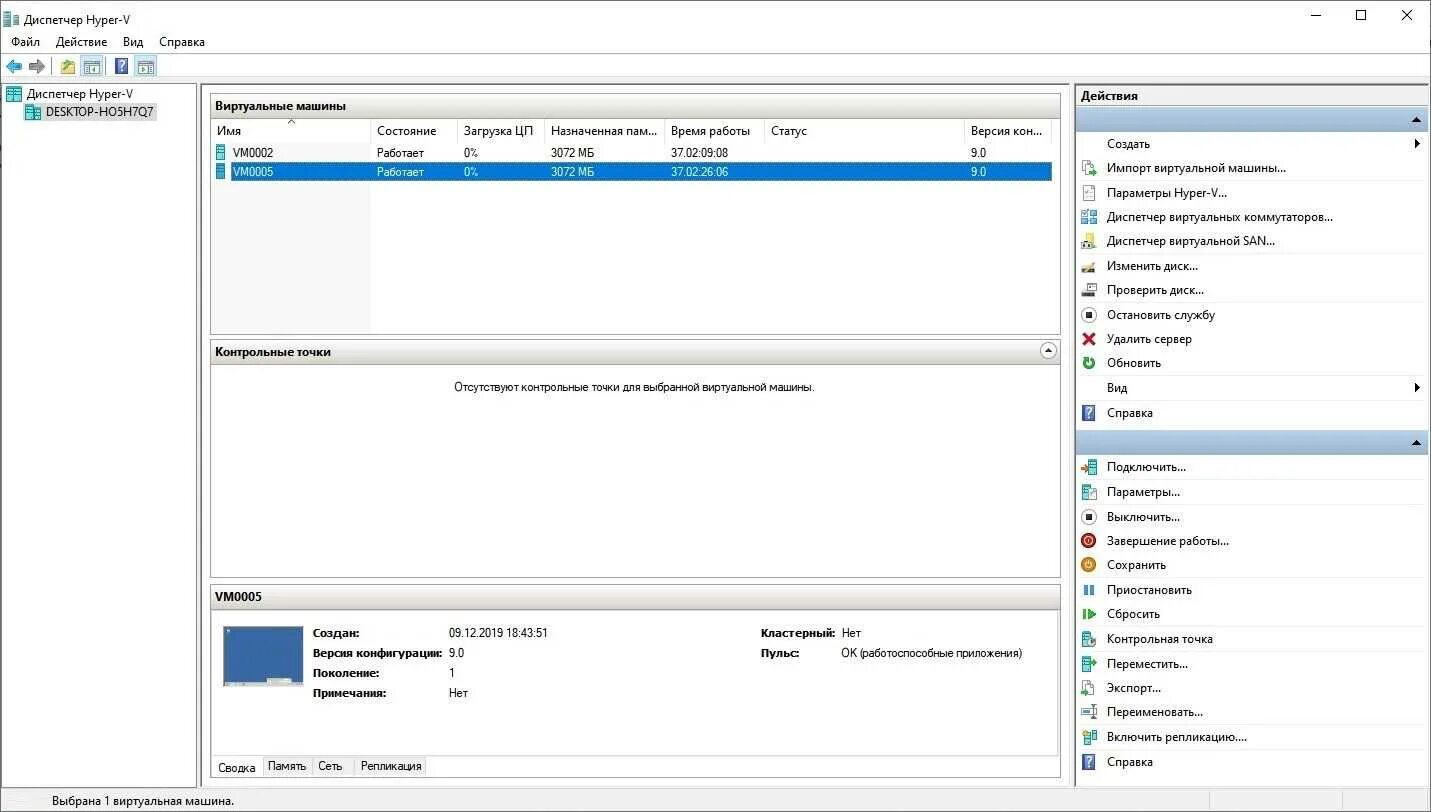The image size is (1431, 812).
Task: Collapse the Контрольные точки panel
Action: coord(1048,351)
